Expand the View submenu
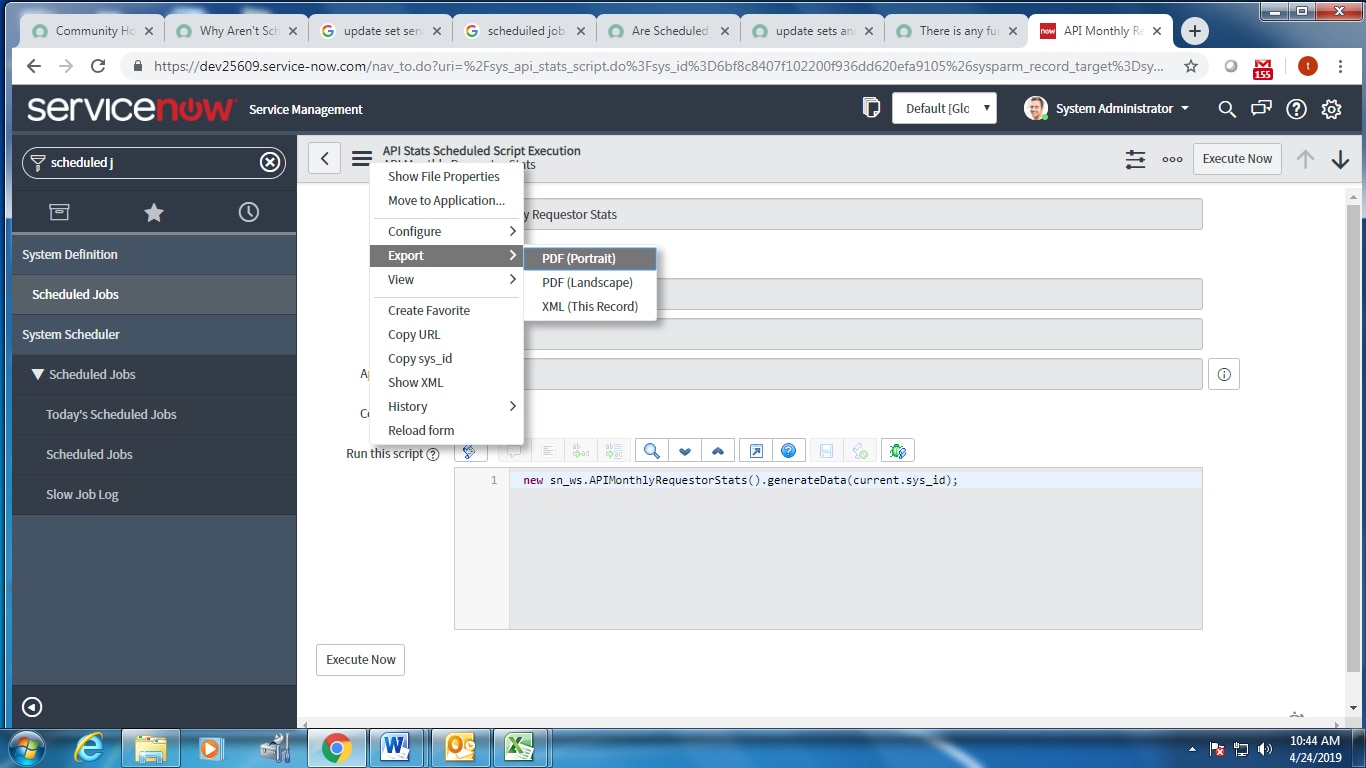Image resolution: width=1366 pixels, height=768 pixels. click(x=447, y=280)
